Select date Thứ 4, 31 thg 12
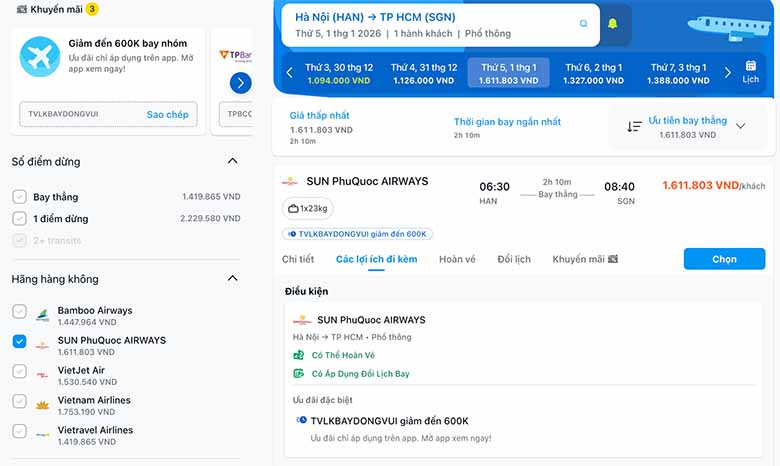The height and width of the screenshot is (466, 780). [x=424, y=74]
